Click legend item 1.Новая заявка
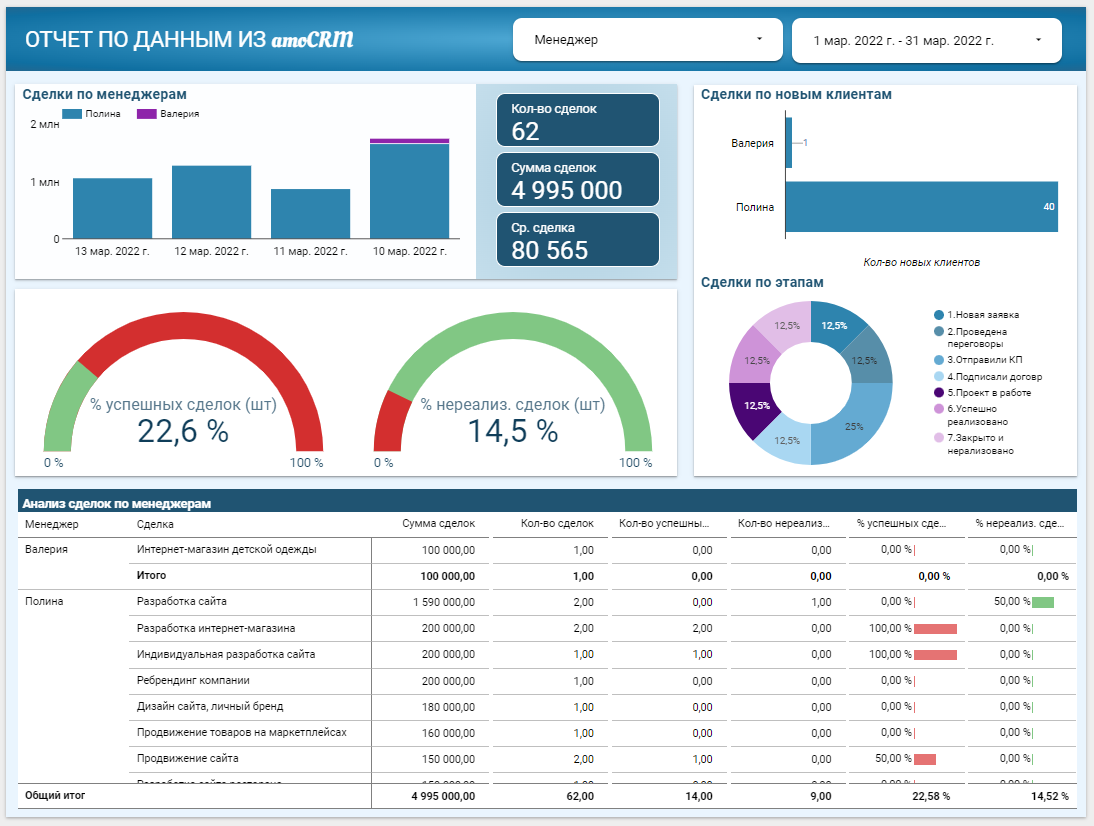 tap(977, 315)
